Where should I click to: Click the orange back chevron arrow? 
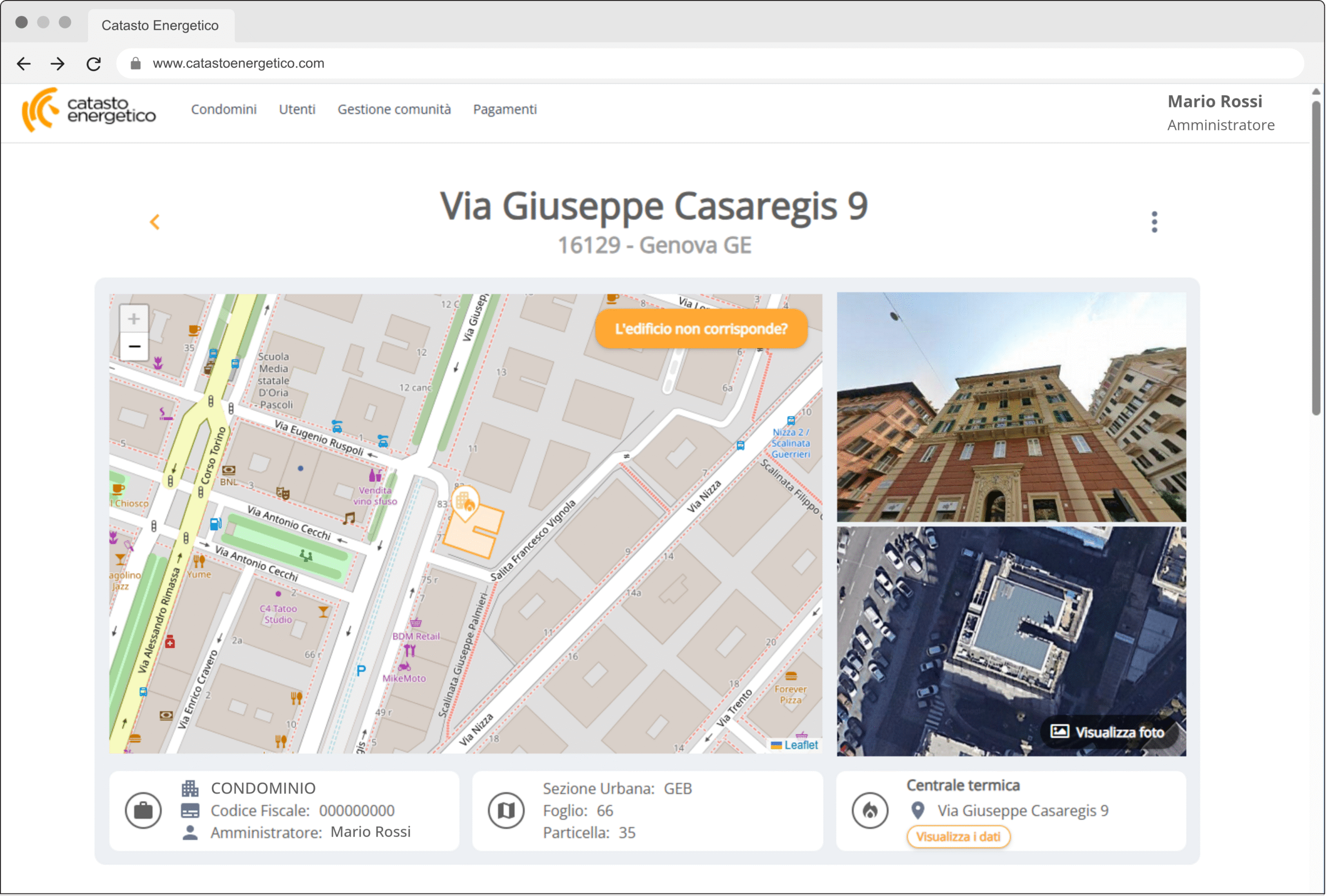(155, 222)
